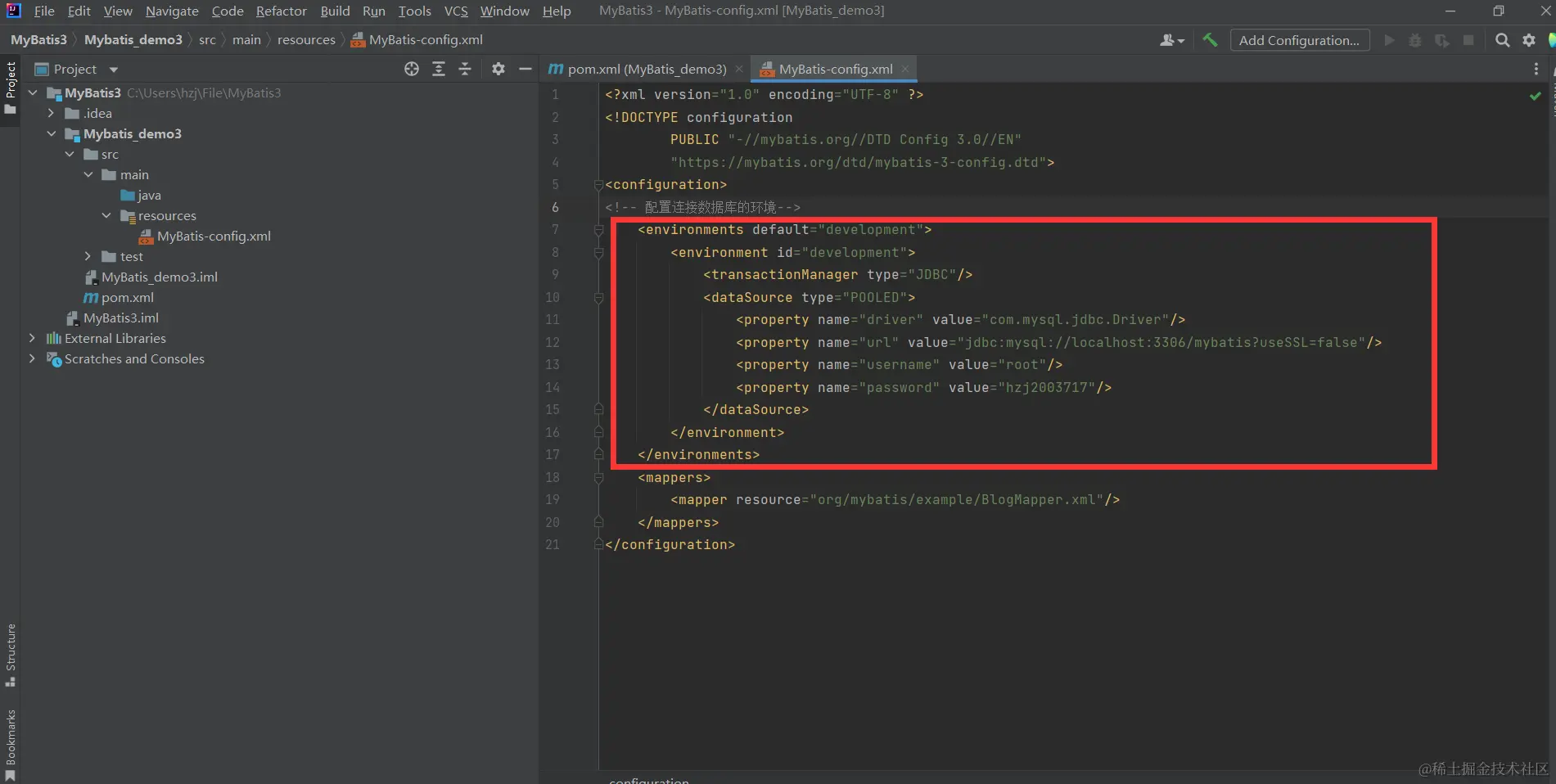Viewport: 1556px width, 784px height.
Task: Click src breadcrumb in navigation bar
Action: [x=207, y=39]
